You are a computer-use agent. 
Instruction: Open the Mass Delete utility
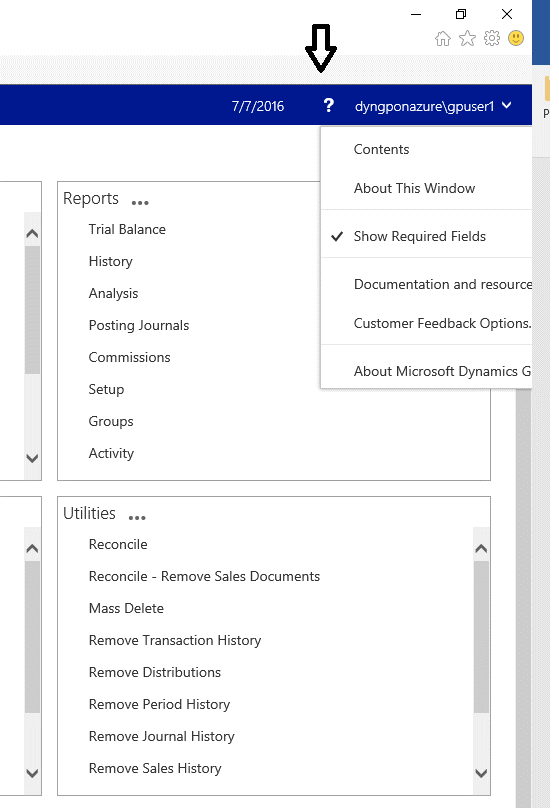click(x=126, y=608)
